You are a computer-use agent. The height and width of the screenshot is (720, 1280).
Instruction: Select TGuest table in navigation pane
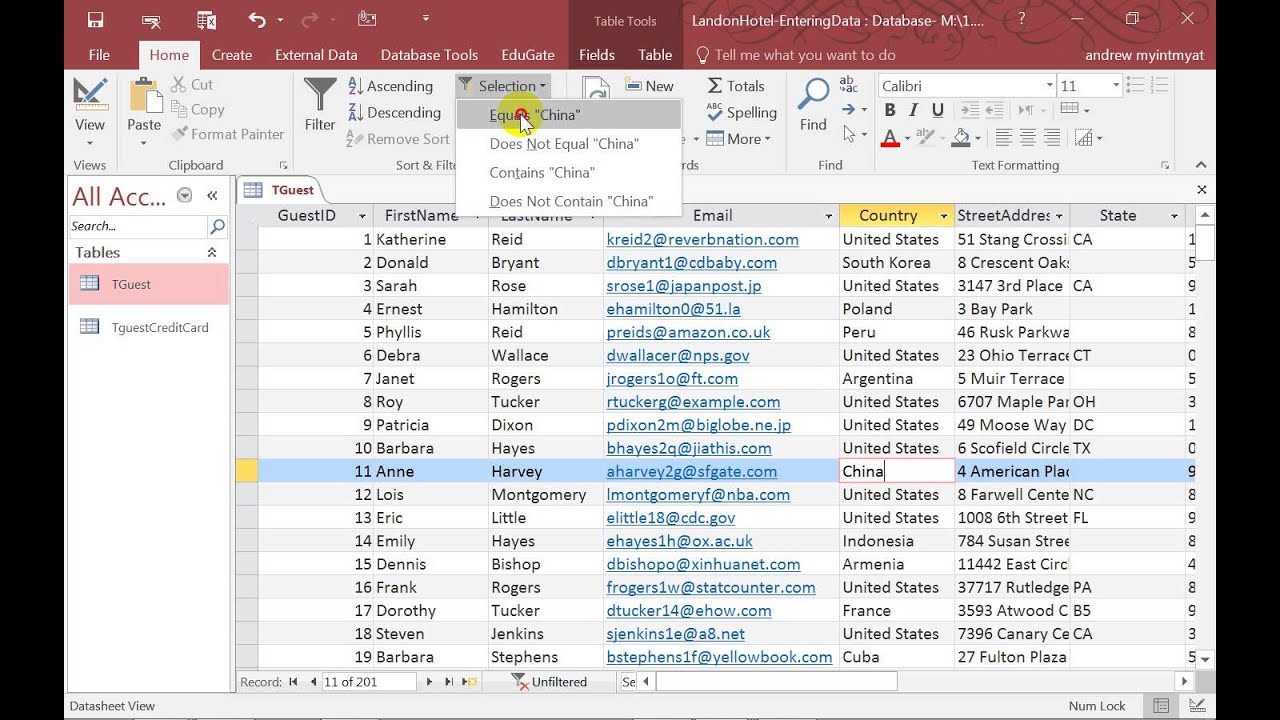(x=147, y=284)
